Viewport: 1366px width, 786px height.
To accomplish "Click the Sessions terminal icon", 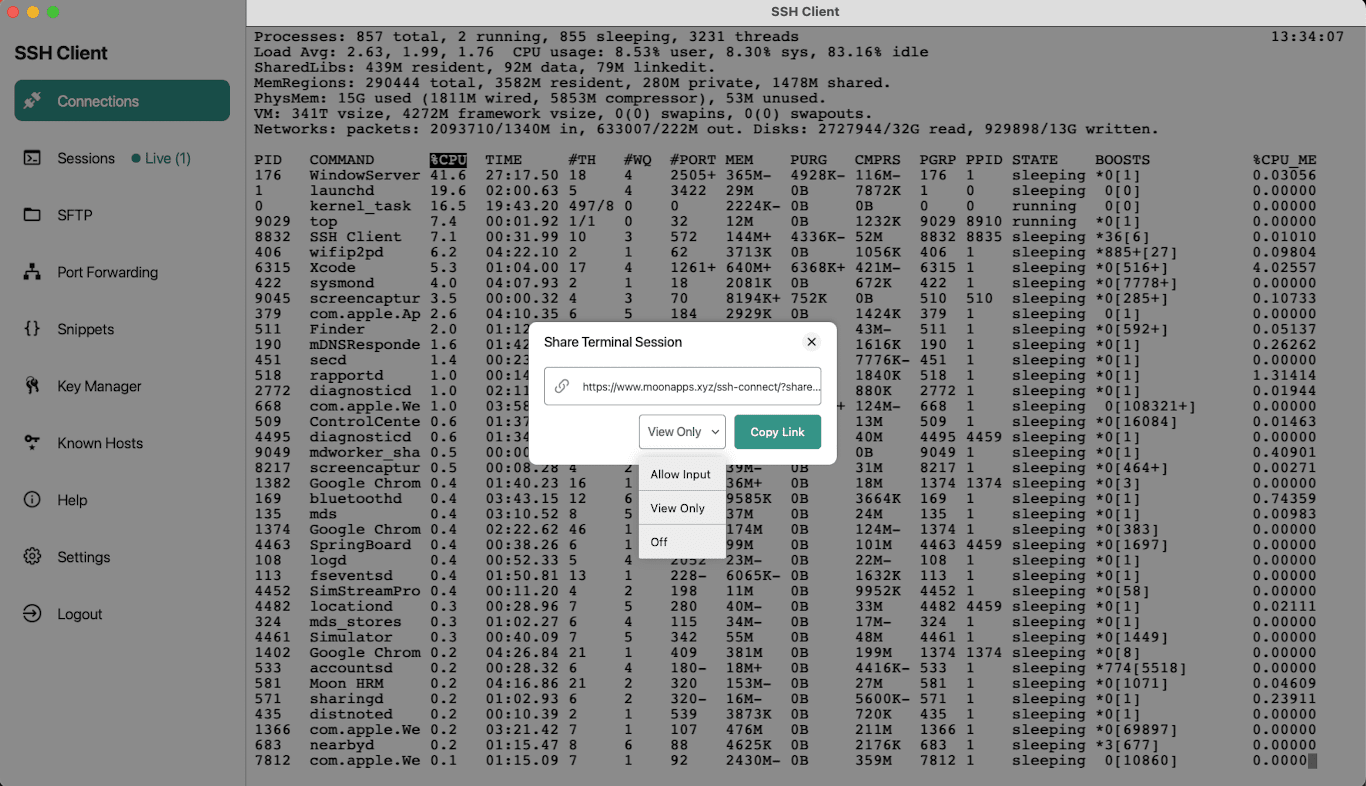I will (x=32, y=158).
